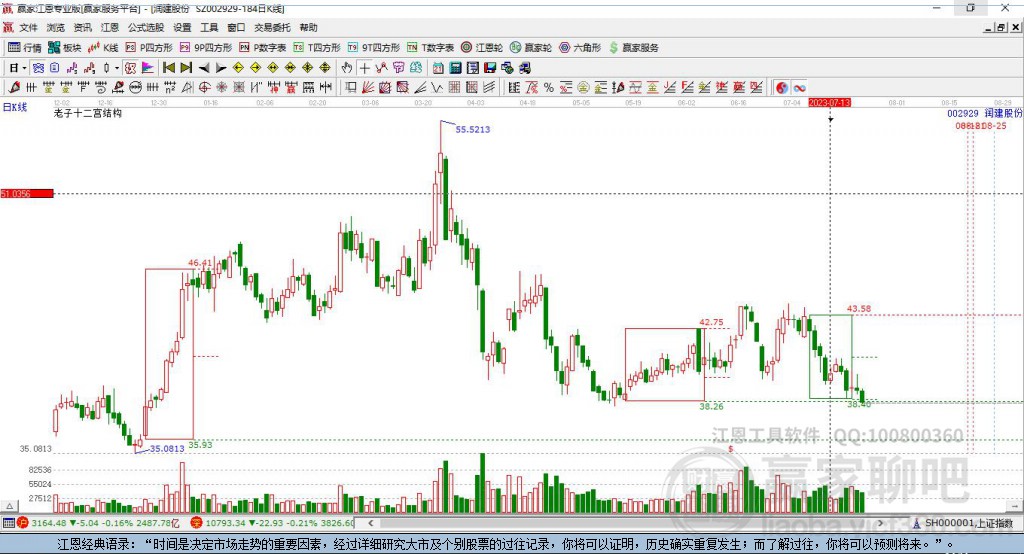1024x554 pixels.
Task: Open the 窗口 menu
Action: tap(236, 27)
